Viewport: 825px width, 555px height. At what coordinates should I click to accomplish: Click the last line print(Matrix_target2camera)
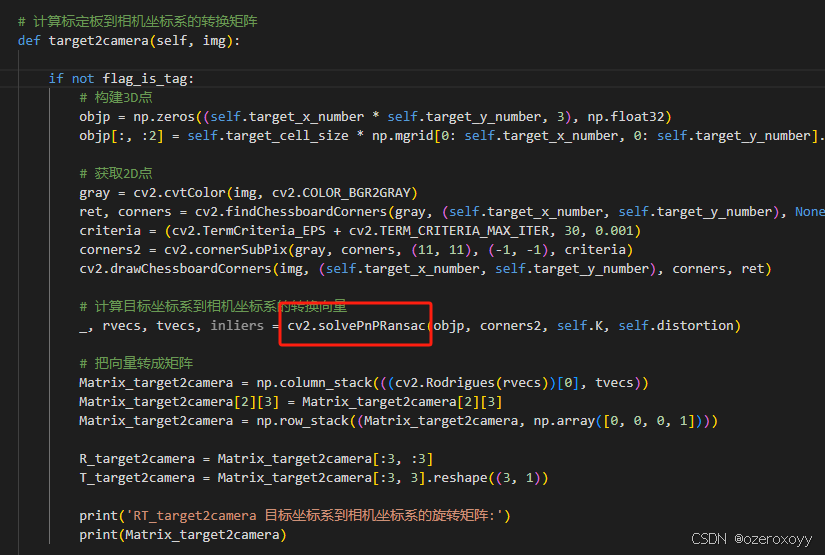pos(183,534)
